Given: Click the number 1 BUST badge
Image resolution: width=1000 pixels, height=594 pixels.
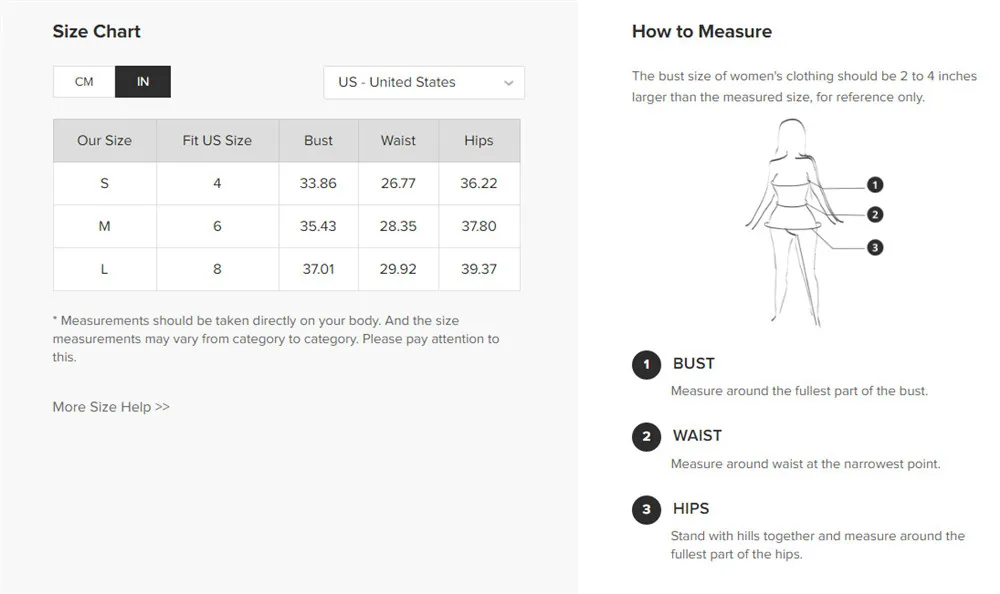Looking at the screenshot, I should (x=646, y=365).
